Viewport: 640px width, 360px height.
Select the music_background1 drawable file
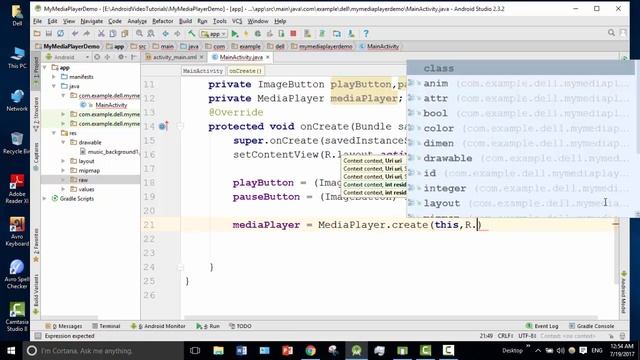[x=113, y=152]
